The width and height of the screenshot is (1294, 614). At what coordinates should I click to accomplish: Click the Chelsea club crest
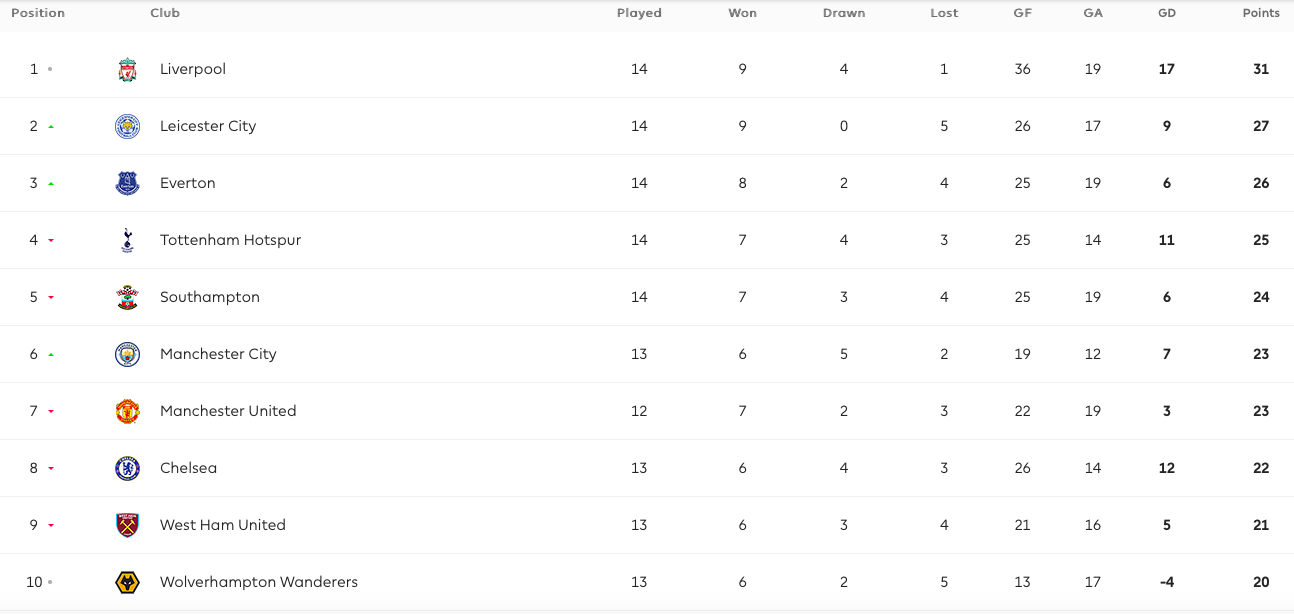tap(127, 469)
